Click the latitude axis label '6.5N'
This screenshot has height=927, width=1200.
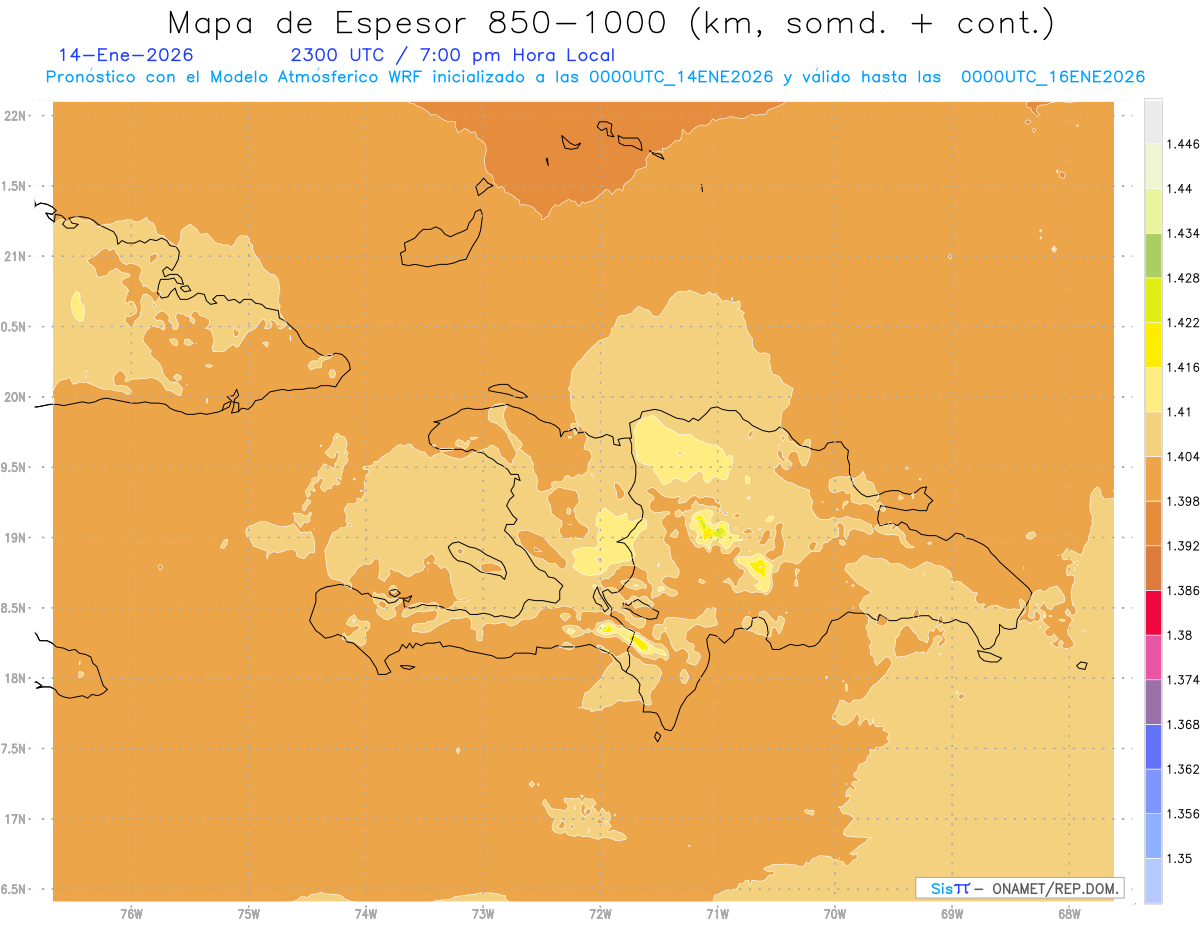(x=14, y=889)
